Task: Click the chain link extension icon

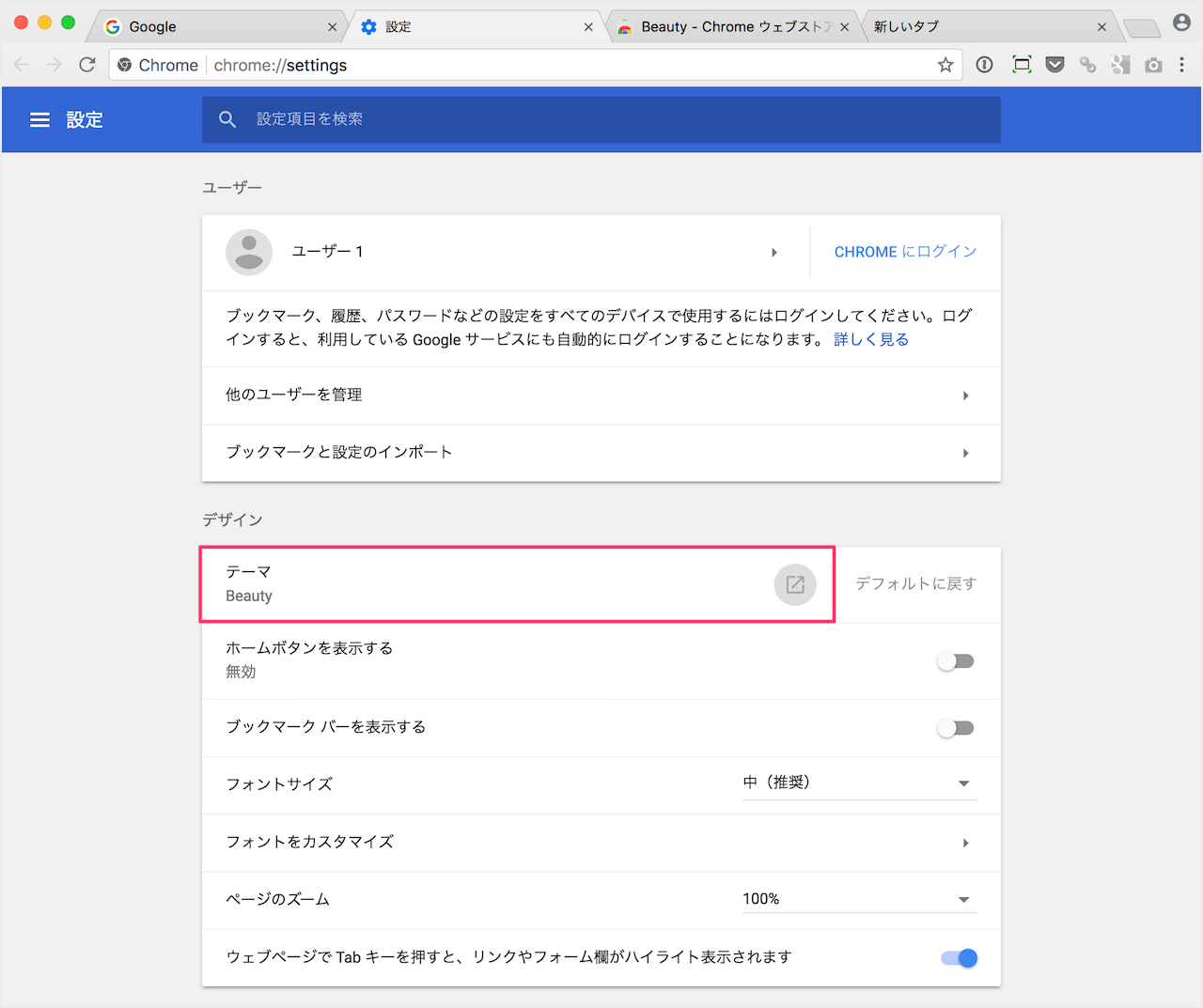Action: point(1087,65)
